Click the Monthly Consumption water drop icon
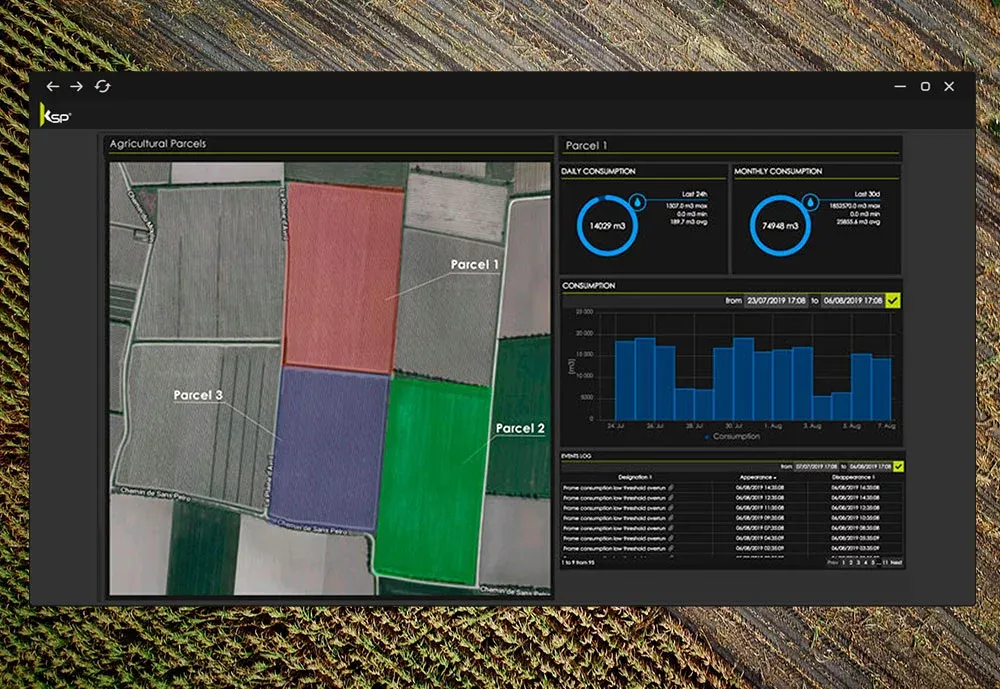Viewport: 1000px width, 689px height. 809,202
